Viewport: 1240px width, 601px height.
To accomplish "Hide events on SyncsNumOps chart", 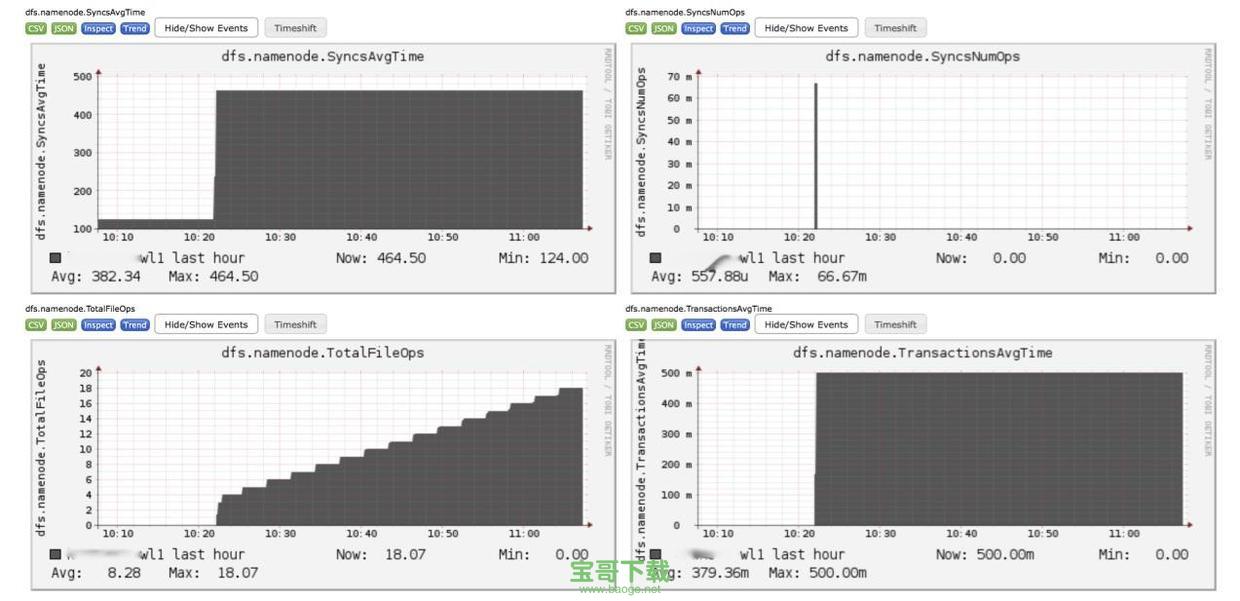I will click(x=805, y=28).
